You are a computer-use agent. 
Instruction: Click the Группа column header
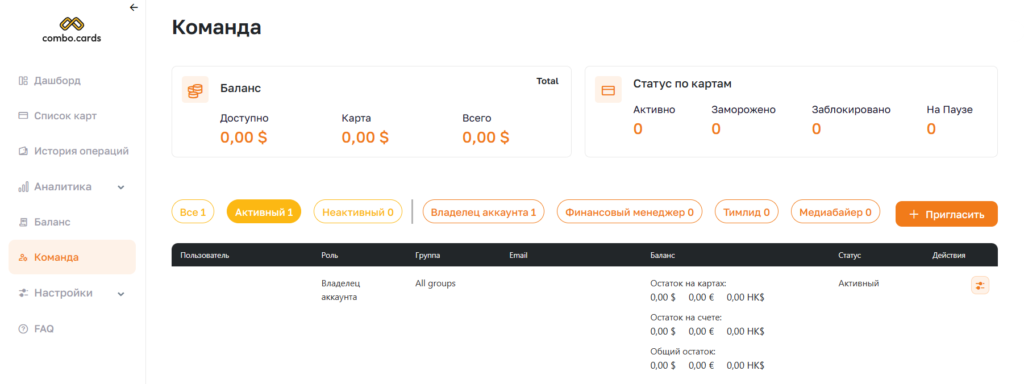coord(428,255)
